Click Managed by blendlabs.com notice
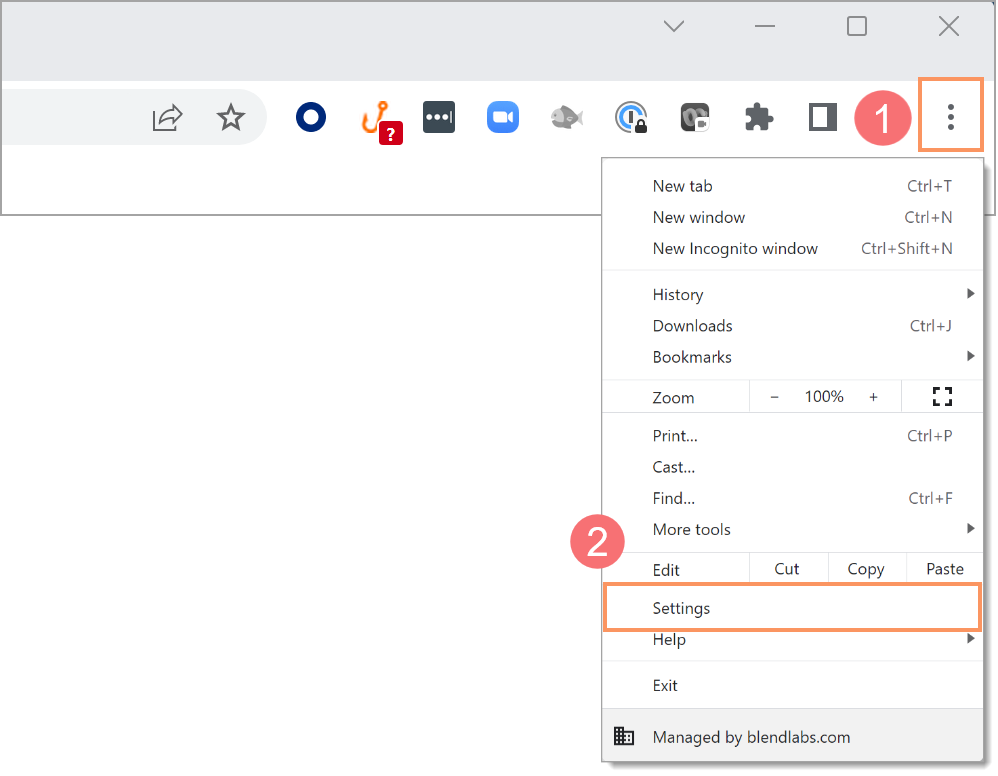Image resolution: width=998 pixels, height=776 pixels. [792, 736]
